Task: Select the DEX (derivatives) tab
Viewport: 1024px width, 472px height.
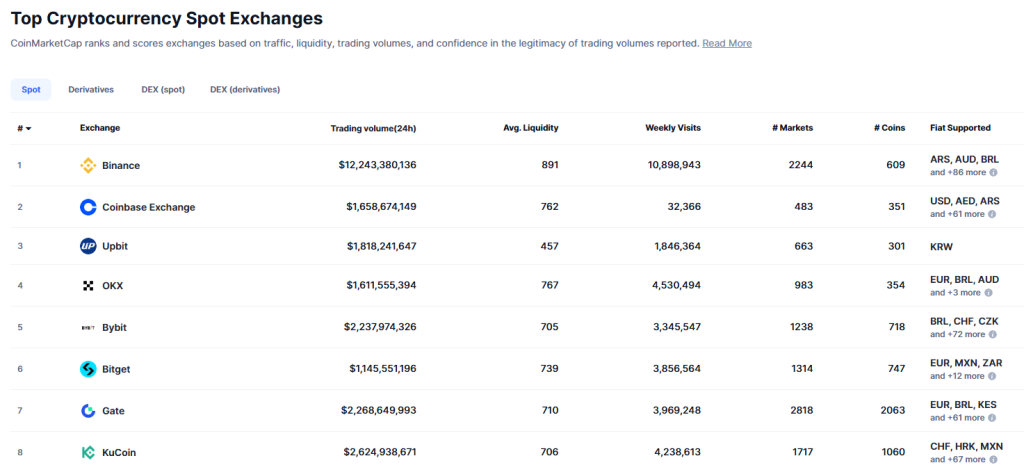Action: point(245,89)
